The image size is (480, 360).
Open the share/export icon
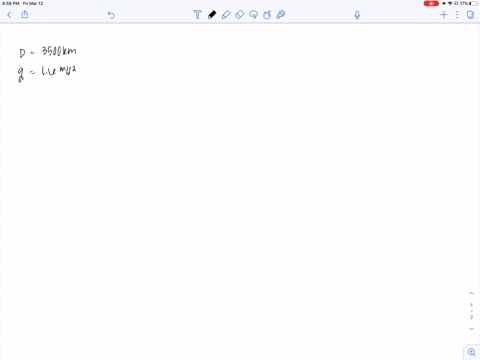tap(25, 14)
